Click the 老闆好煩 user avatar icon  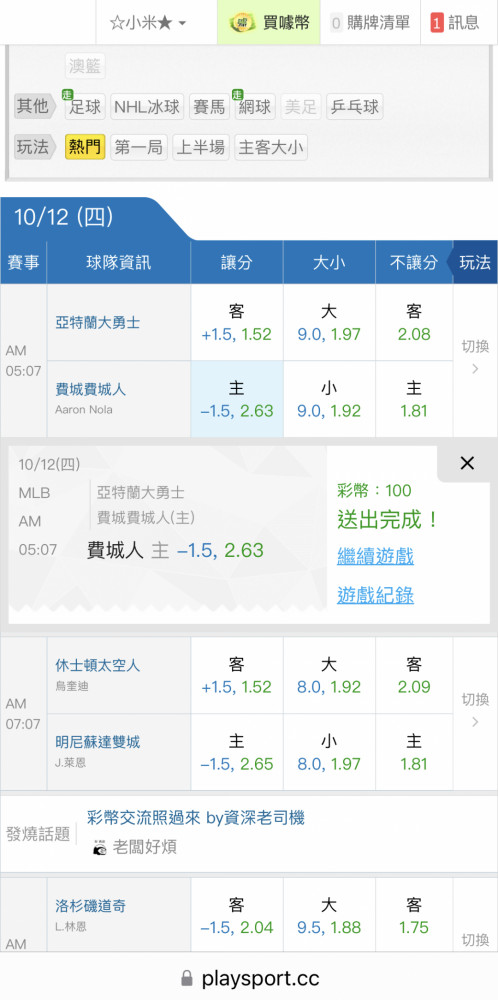pos(100,847)
